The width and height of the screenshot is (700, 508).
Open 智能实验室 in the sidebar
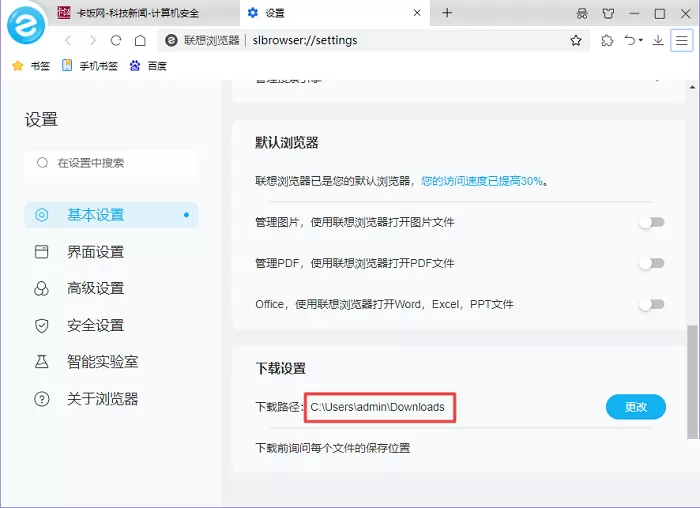(x=111, y=362)
